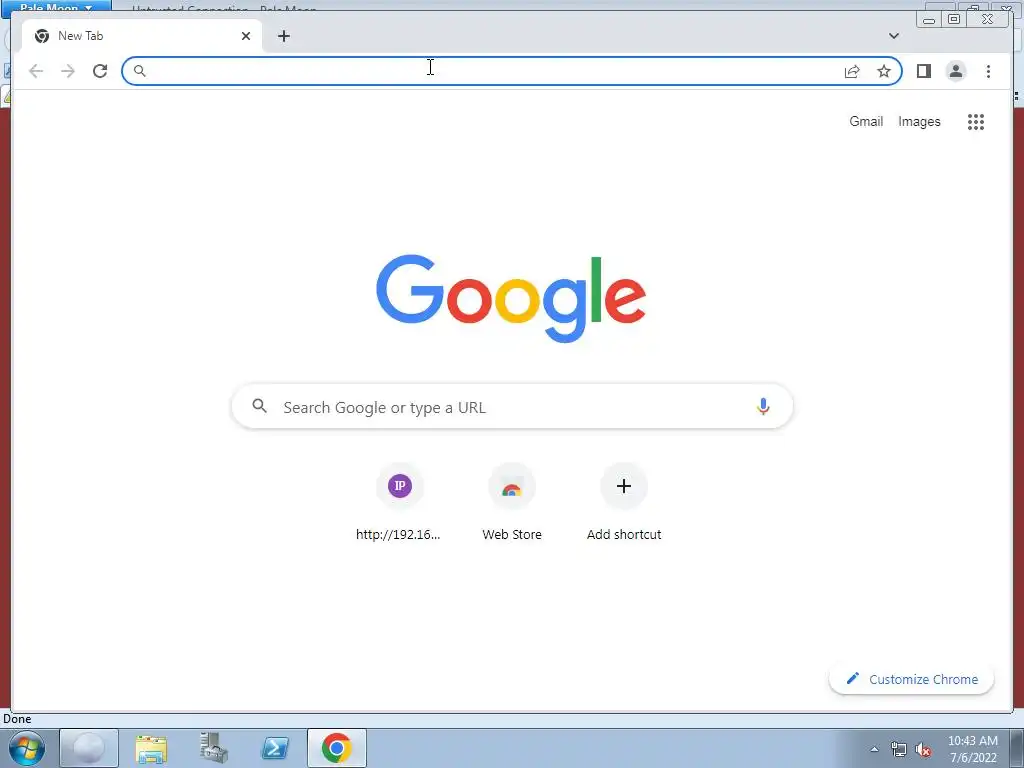Open the Web Store shortcut
Viewport: 1024px width, 768px height.
point(512,502)
